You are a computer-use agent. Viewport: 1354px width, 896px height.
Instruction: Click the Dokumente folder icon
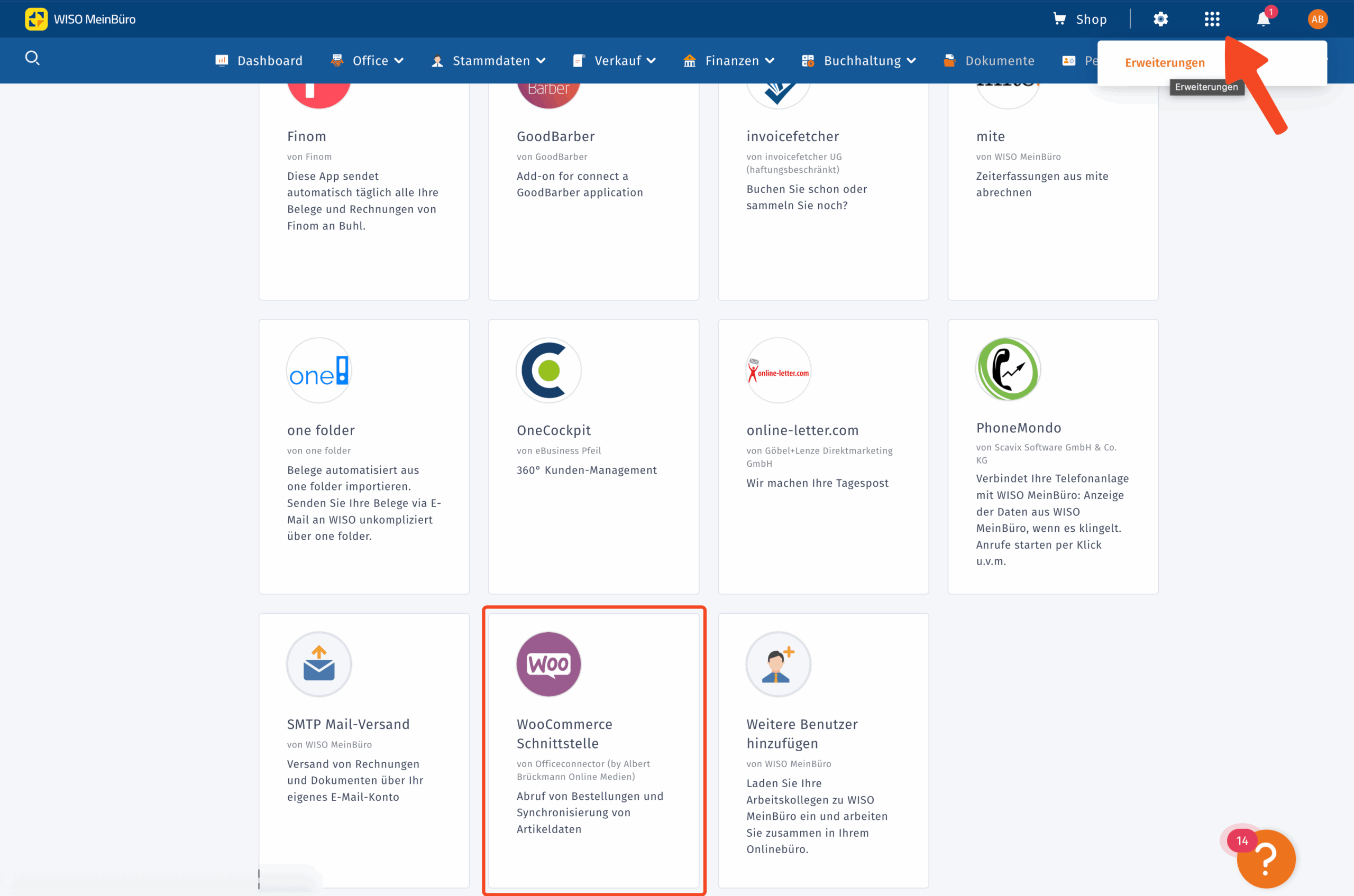950,60
